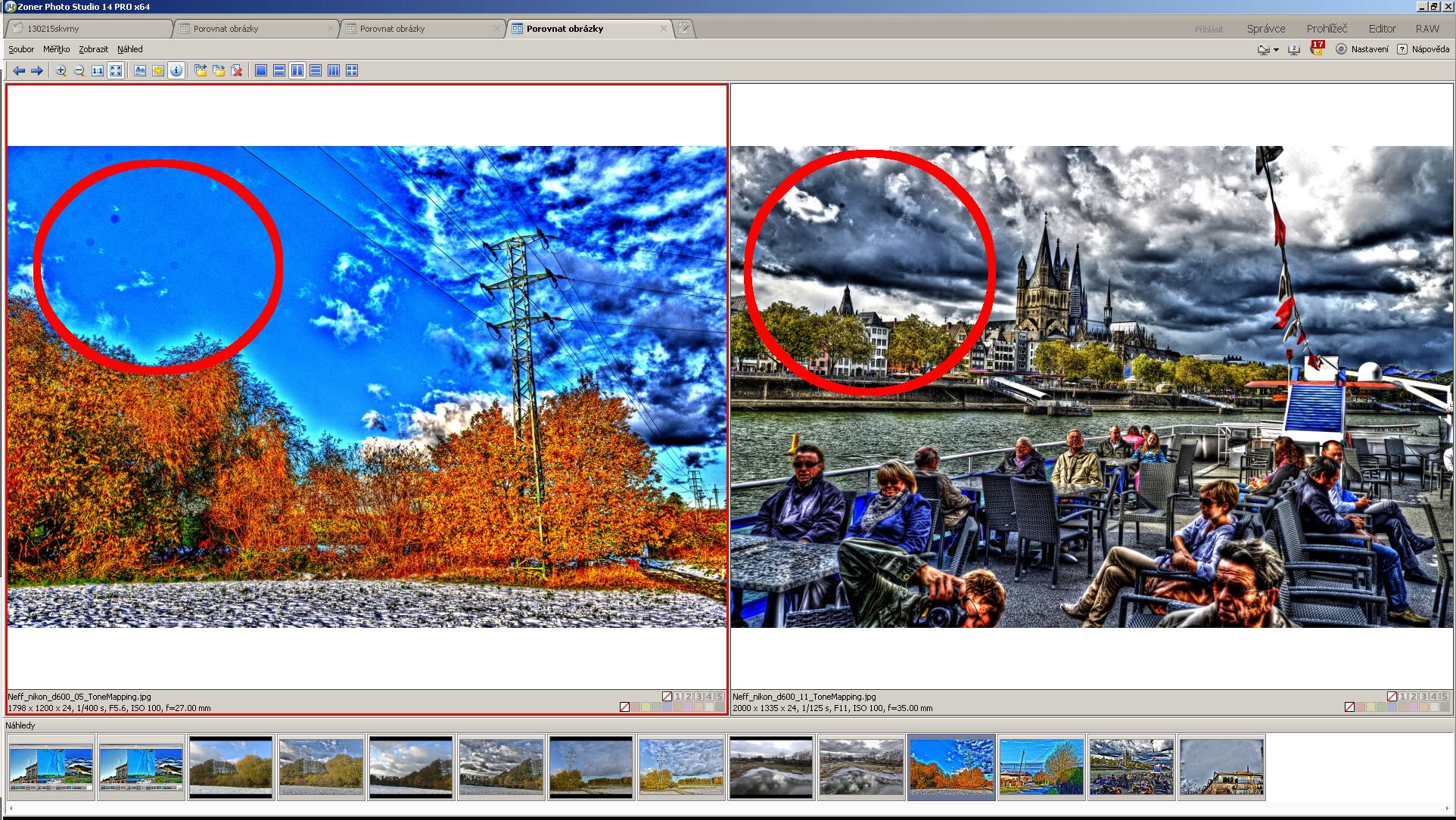Switch to the four-image grid layout
This screenshot has height=820, width=1456.
pos(352,70)
